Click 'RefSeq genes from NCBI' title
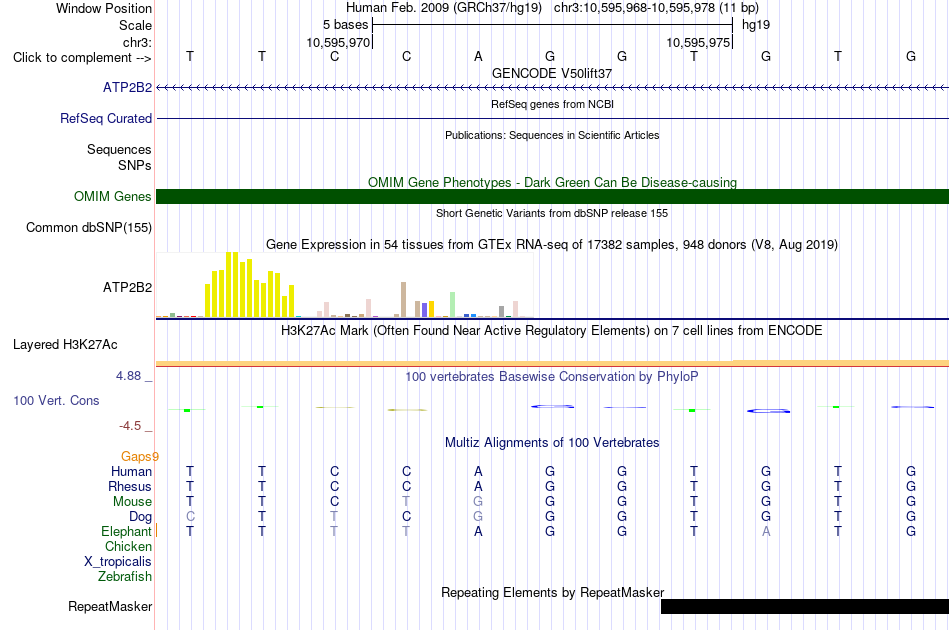This screenshot has height=630, width=950. (x=552, y=104)
